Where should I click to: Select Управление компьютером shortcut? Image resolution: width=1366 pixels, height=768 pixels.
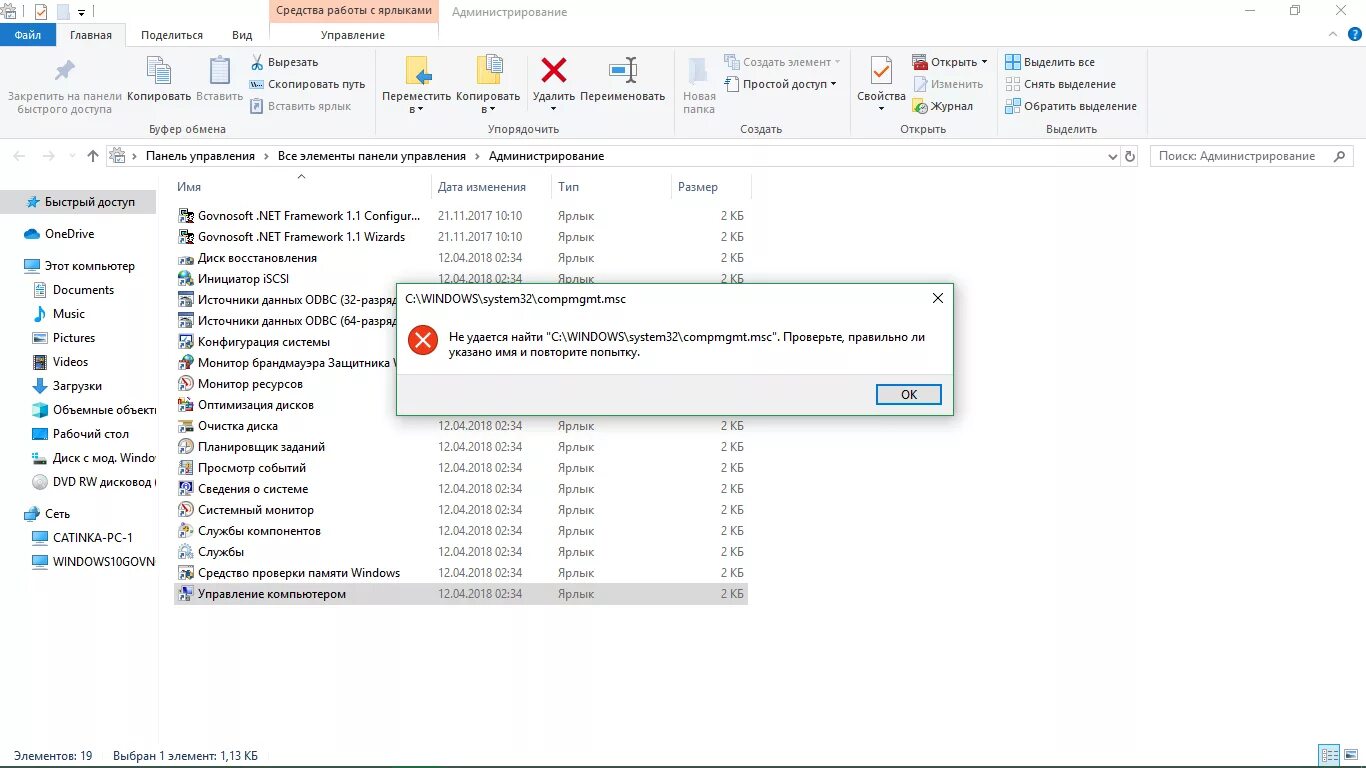click(461, 594)
